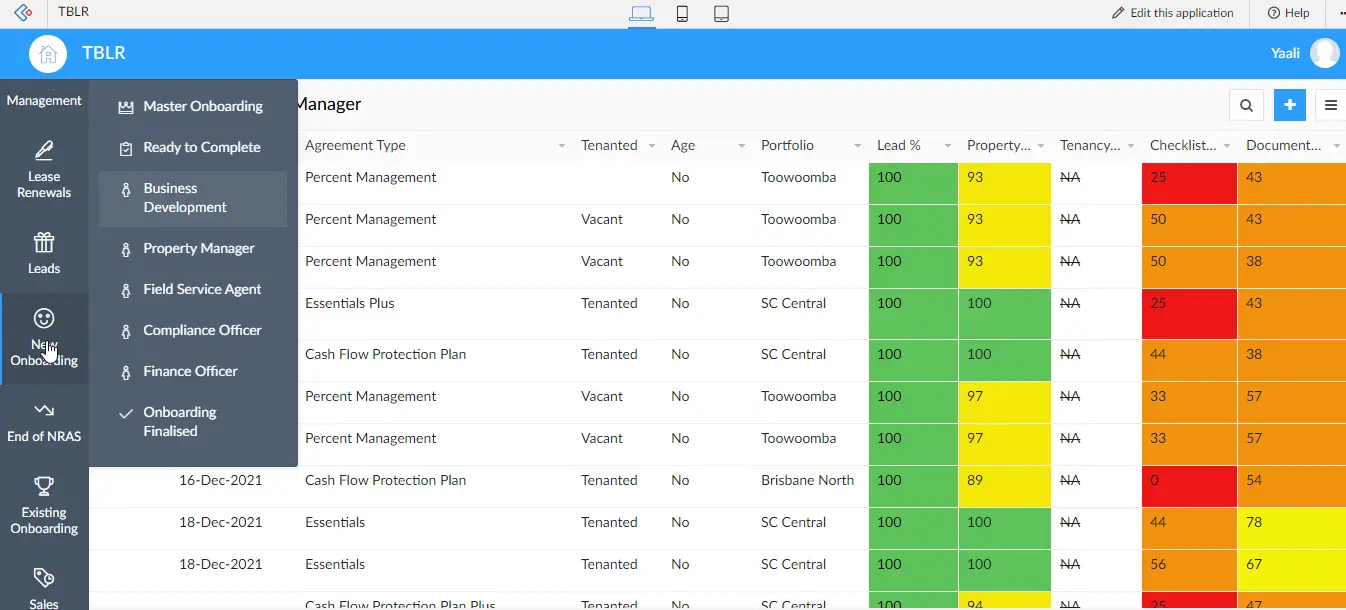Open the Leads gift icon
1346x610 pixels.
click(44, 242)
